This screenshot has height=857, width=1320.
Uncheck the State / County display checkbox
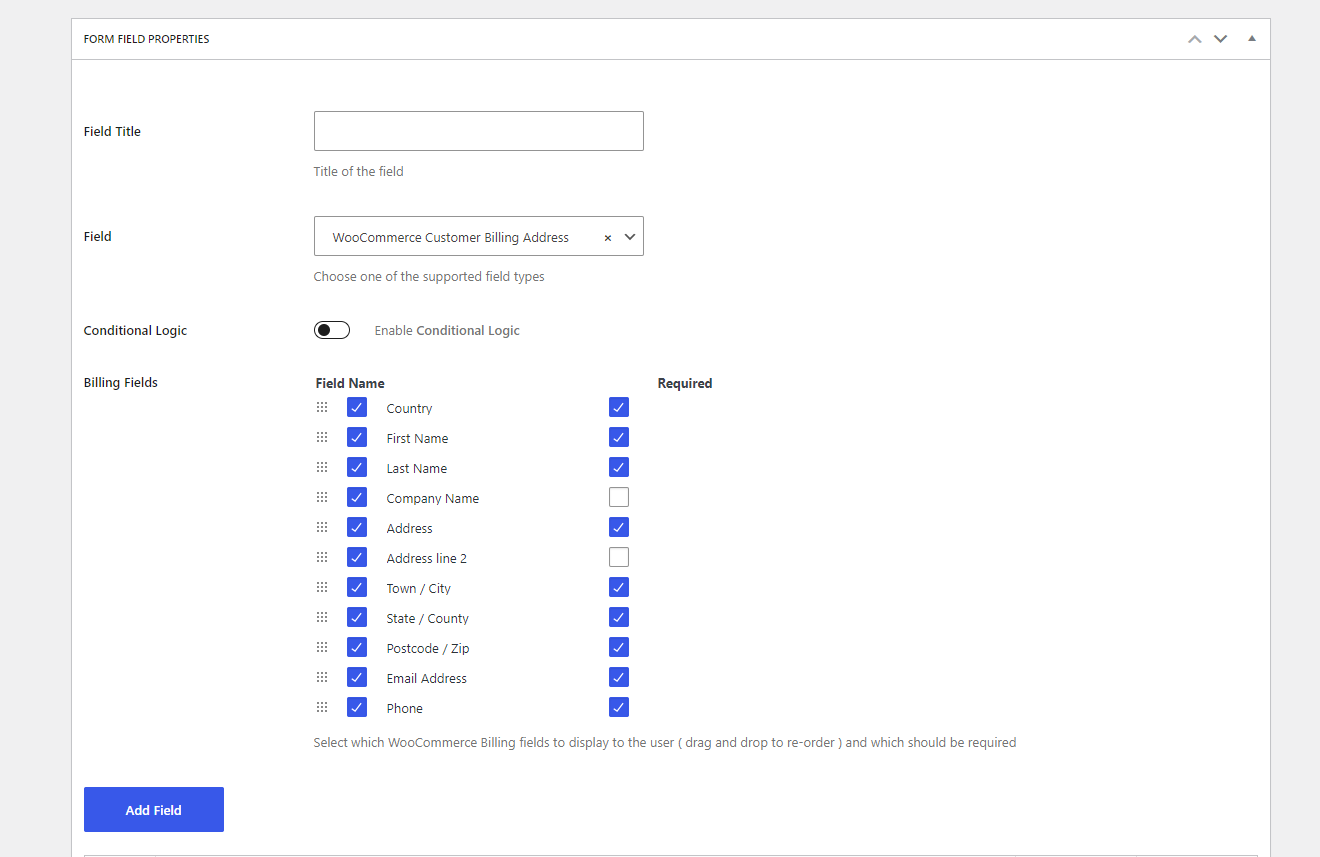pyautogui.click(x=357, y=617)
